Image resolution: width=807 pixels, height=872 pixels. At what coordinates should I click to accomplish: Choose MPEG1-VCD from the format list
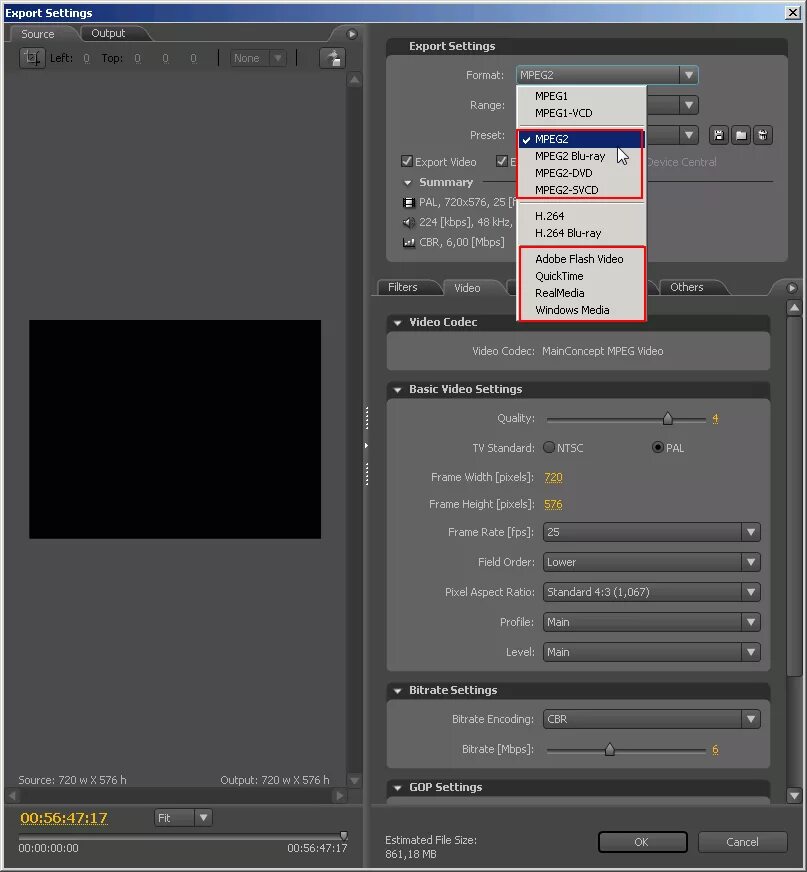tap(581, 113)
